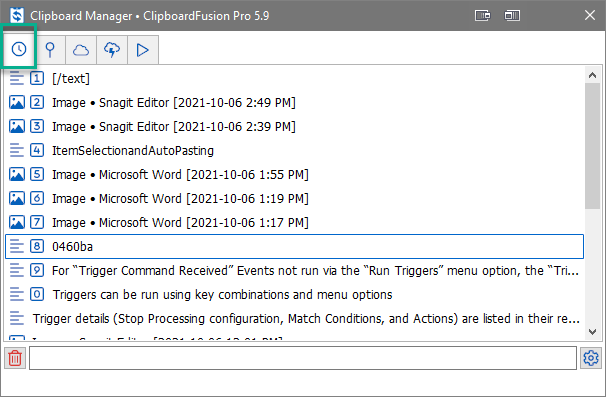Image resolution: width=606 pixels, height=397 pixels.
Task: Click image icon of Word 1:17 PM row
Action: point(17,222)
